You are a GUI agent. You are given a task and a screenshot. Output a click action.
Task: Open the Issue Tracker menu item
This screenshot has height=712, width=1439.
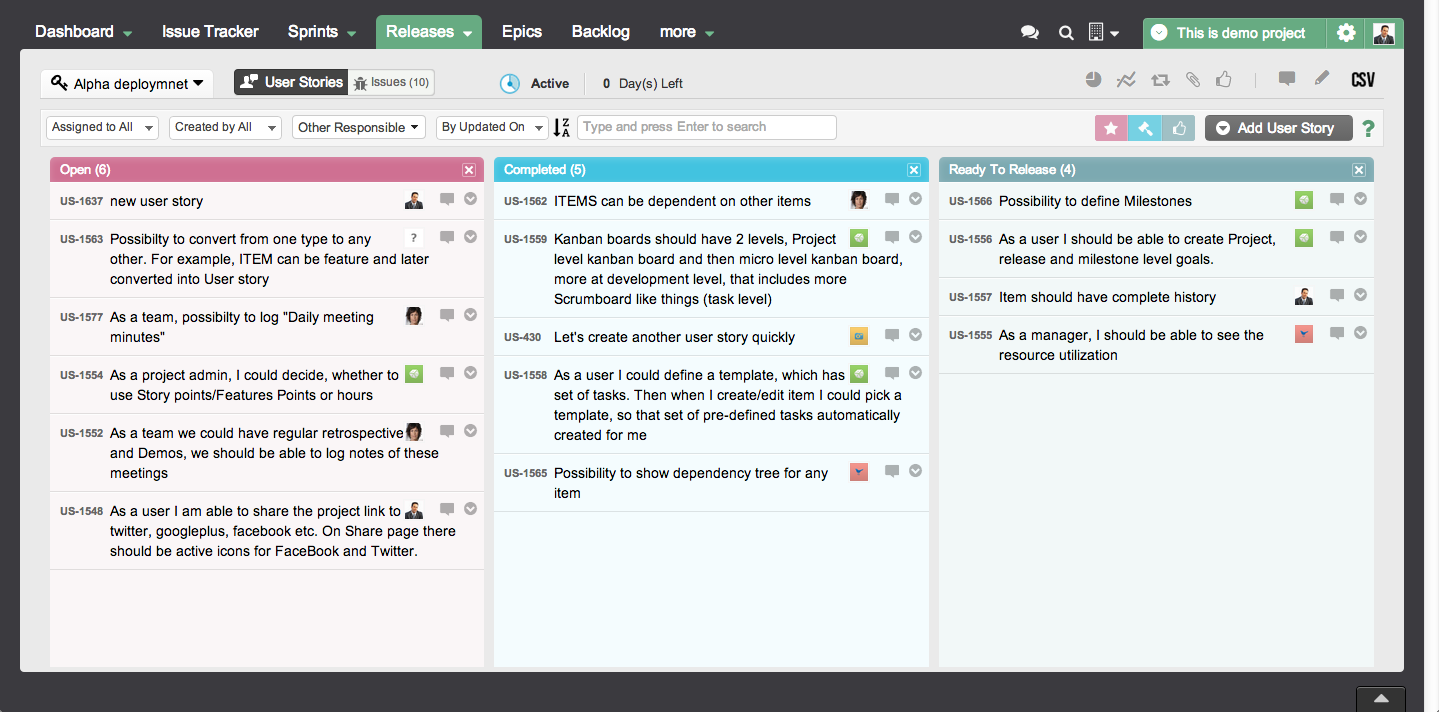[210, 32]
